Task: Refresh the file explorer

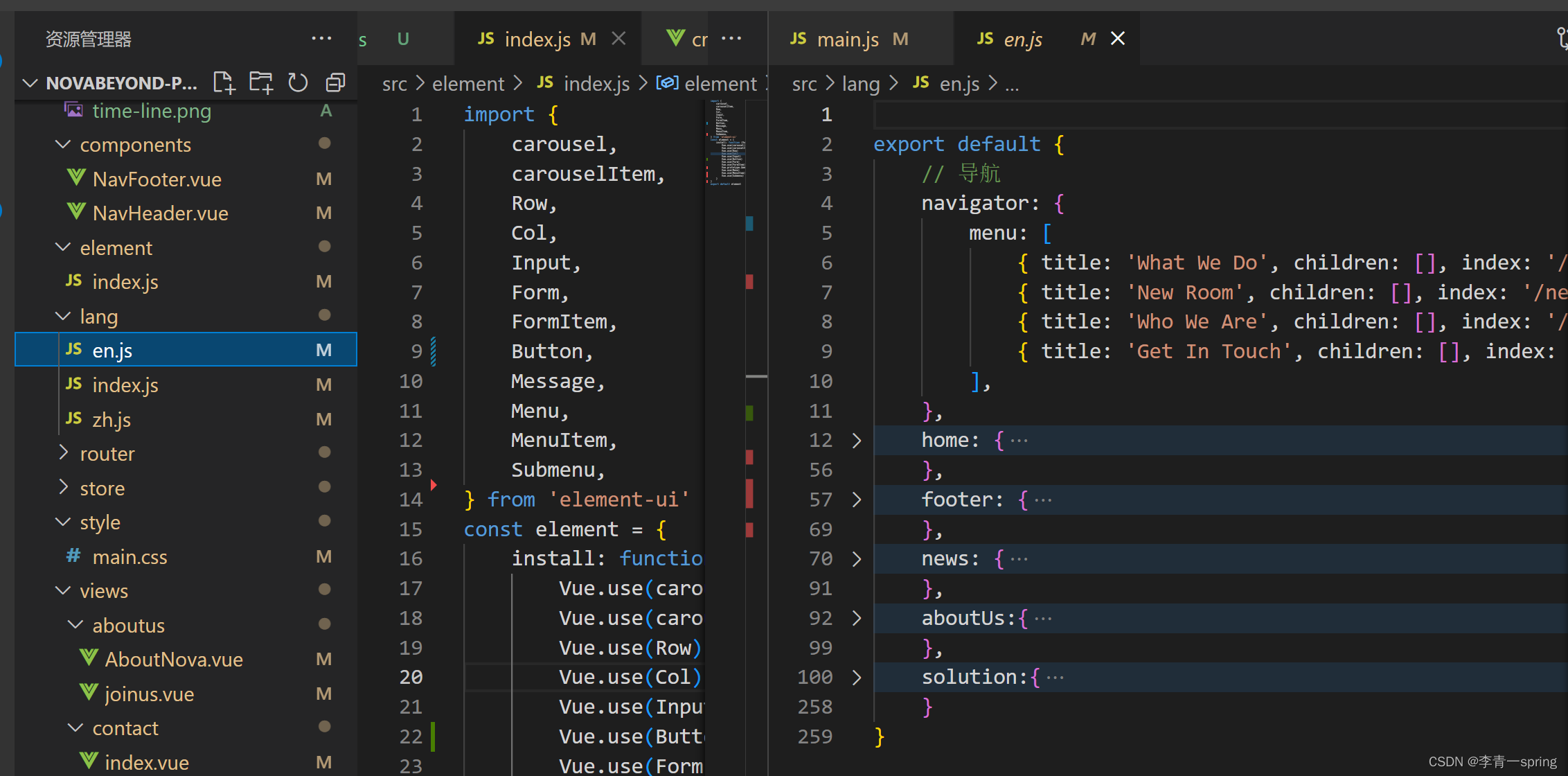Action: click(x=298, y=82)
